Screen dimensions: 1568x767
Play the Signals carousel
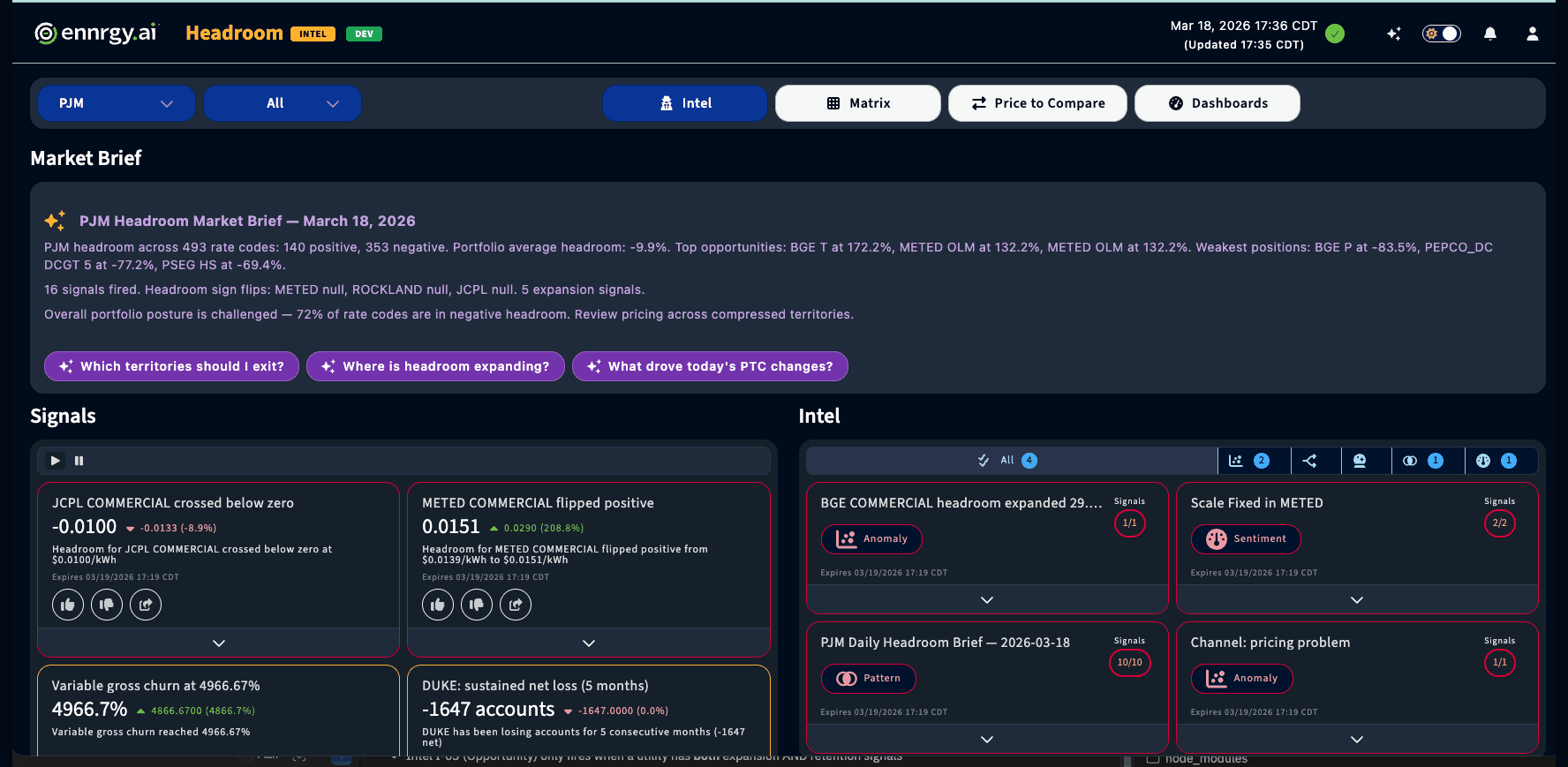coord(56,461)
